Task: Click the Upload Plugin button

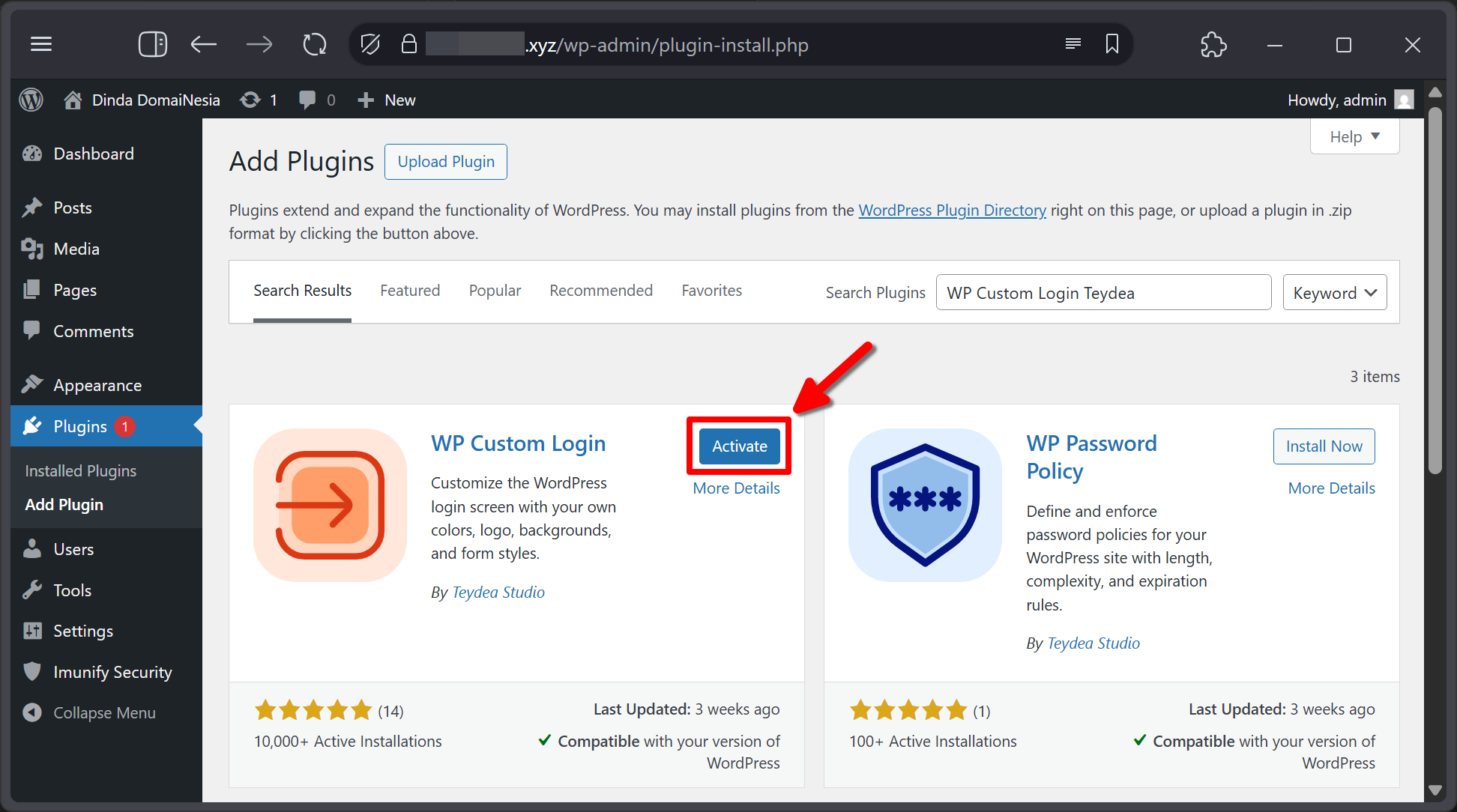Action: pos(446,162)
